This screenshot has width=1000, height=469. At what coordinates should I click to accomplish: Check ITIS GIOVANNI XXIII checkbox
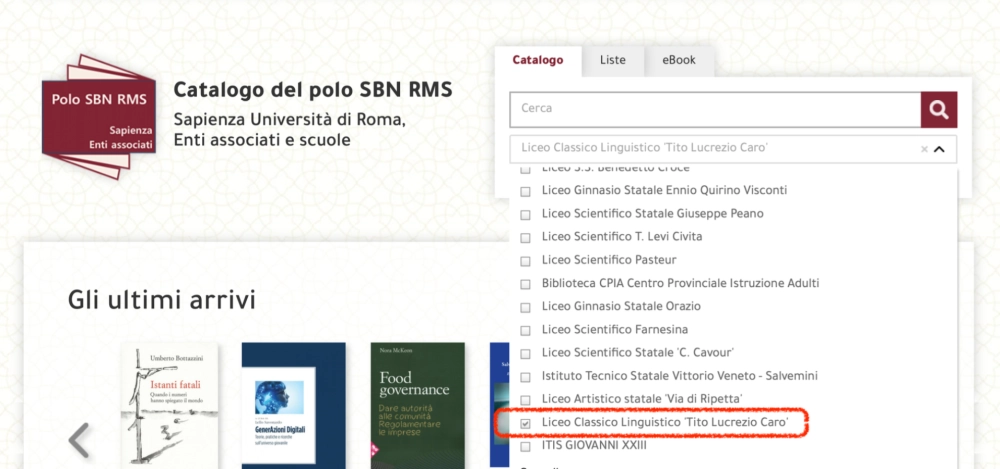click(x=526, y=446)
